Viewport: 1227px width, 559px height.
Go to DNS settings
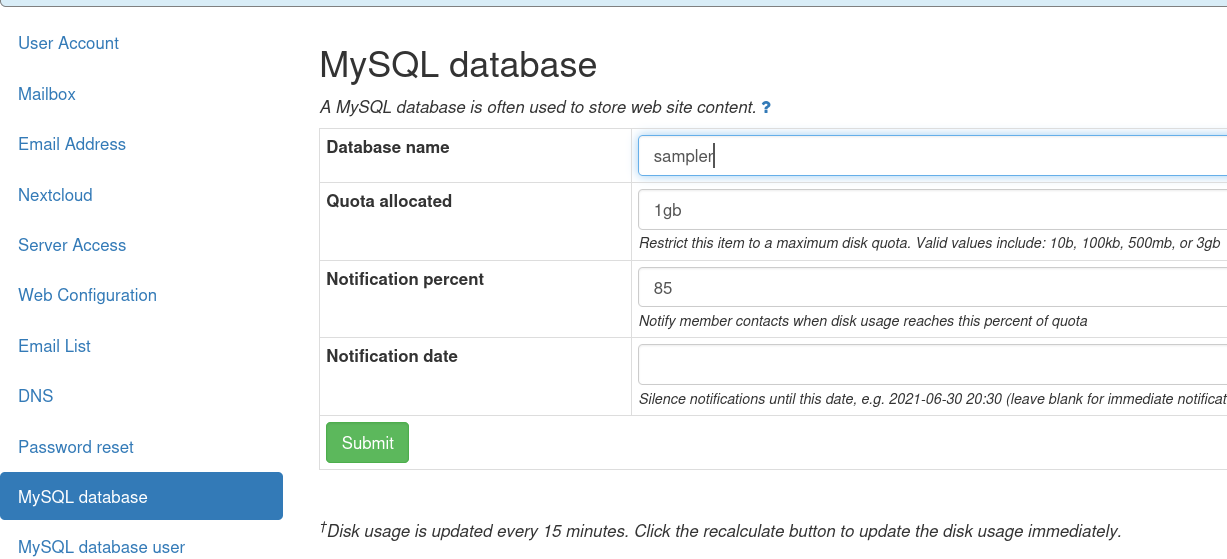(35, 396)
